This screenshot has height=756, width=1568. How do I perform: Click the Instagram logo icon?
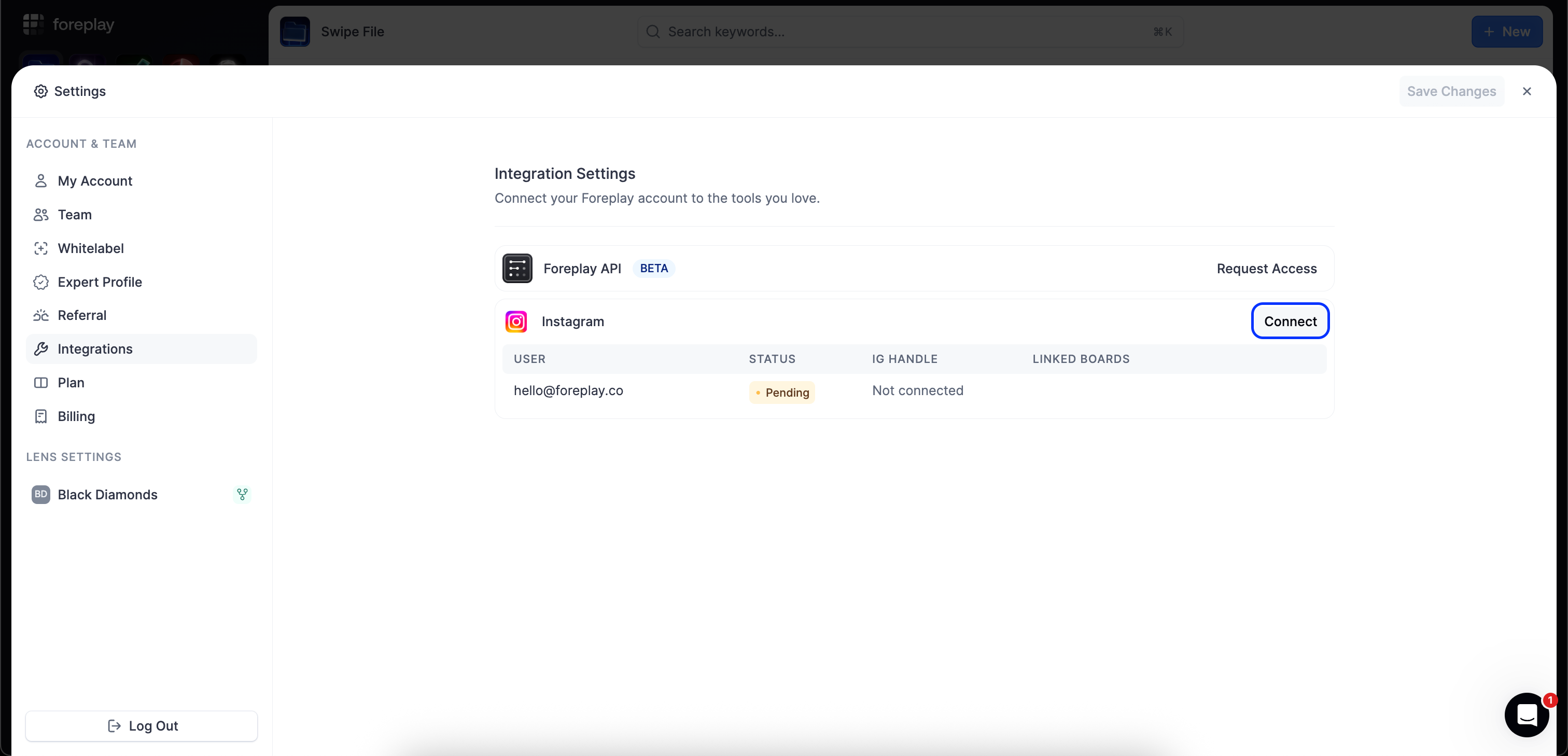tap(516, 321)
